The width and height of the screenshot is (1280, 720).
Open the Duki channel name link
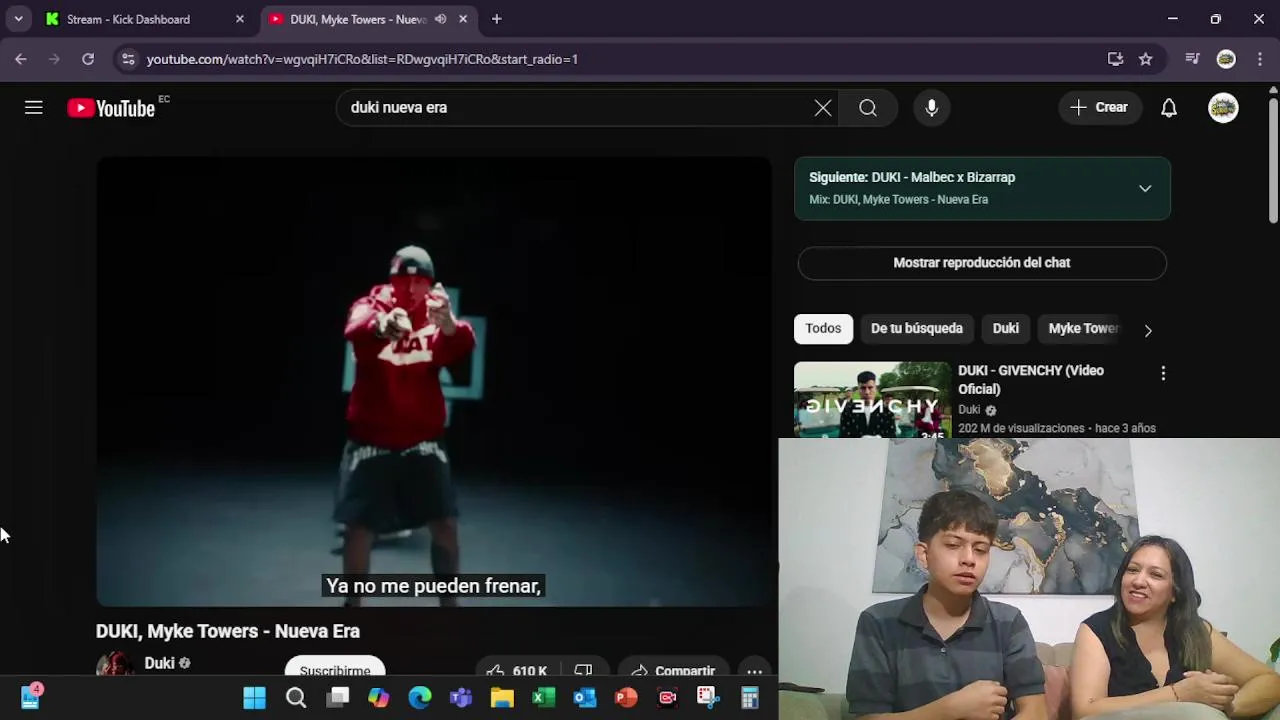point(160,663)
